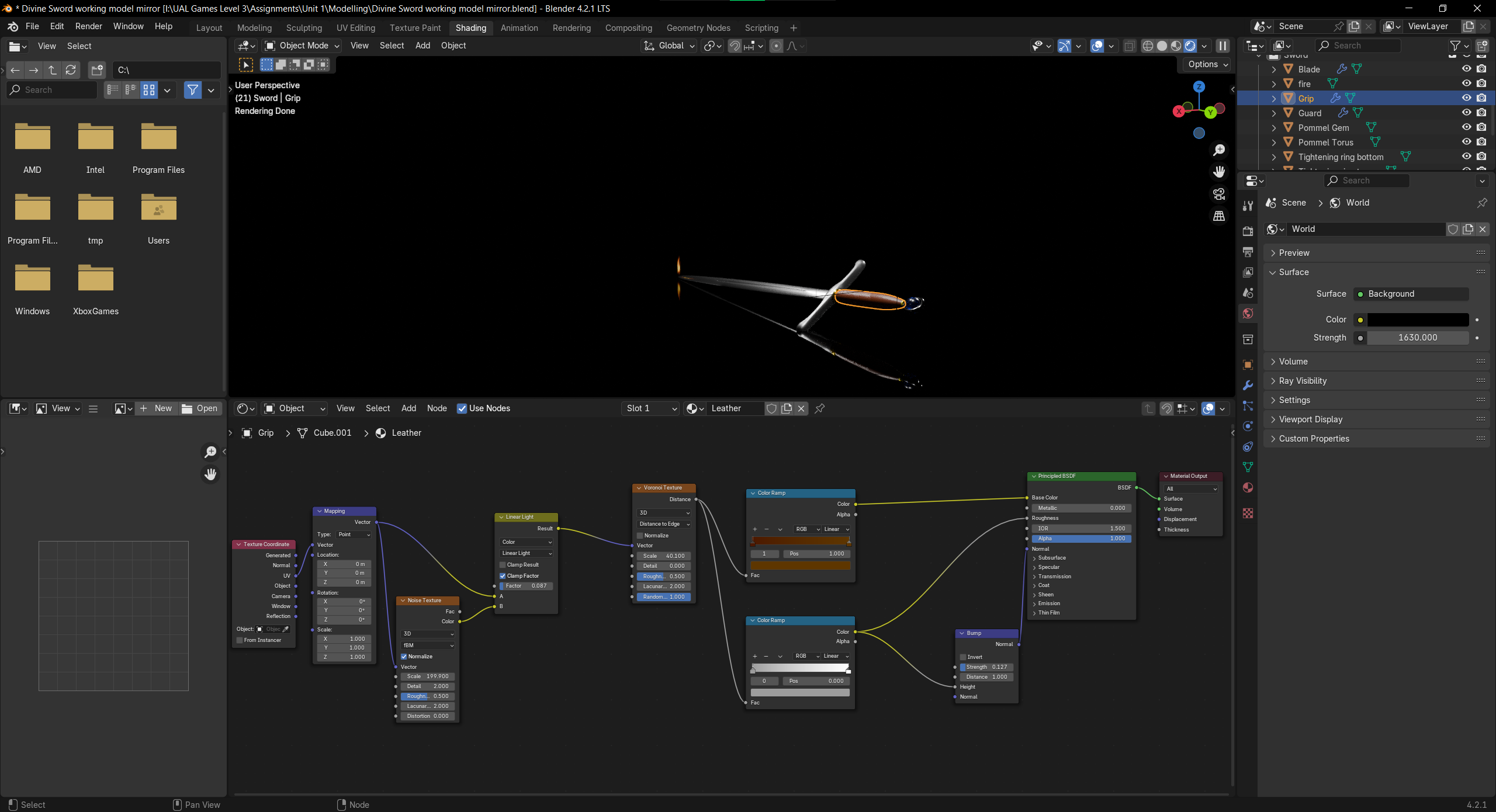Open the Render properties tab icon

(x=1248, y=231)
